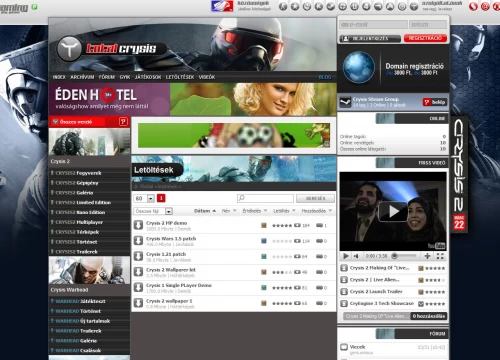Play the video with the large center play button
500x360 pixels.
click(x=393, y=211)
